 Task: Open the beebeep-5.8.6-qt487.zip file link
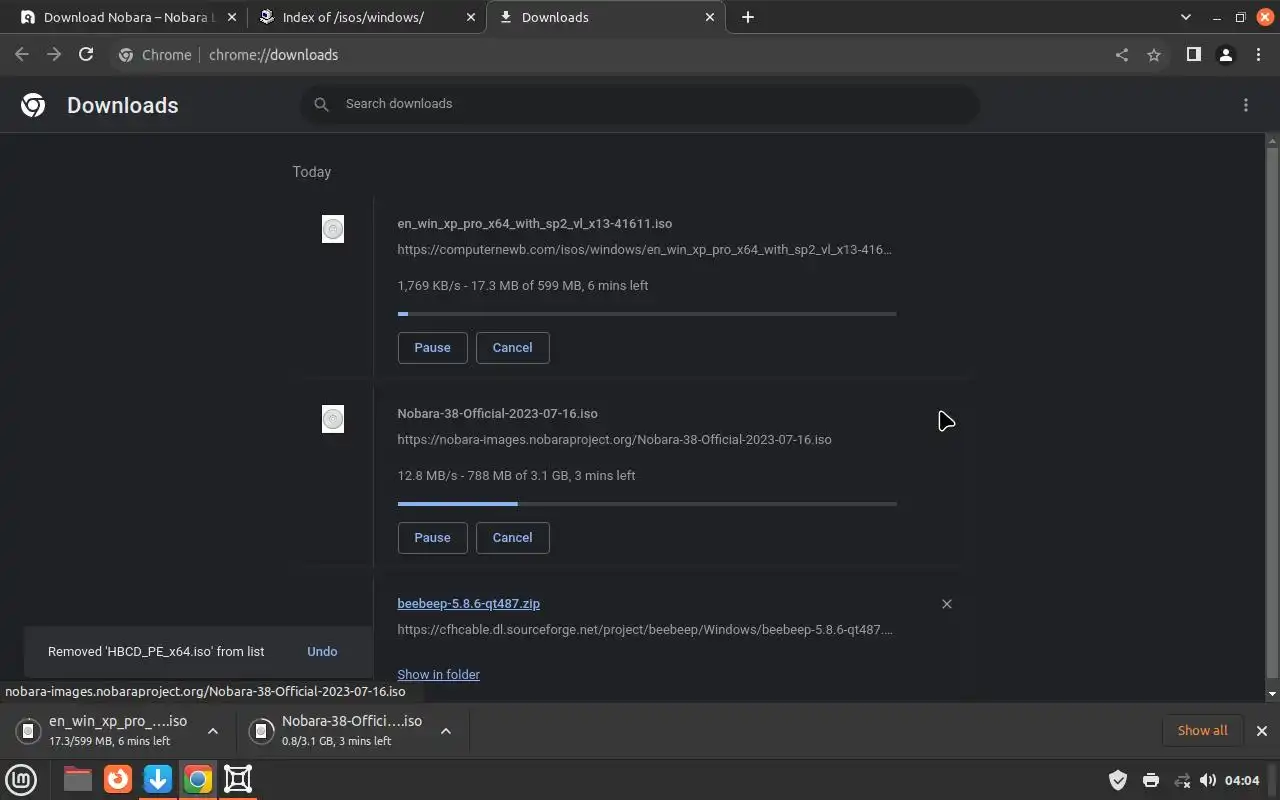coord(468,604)
